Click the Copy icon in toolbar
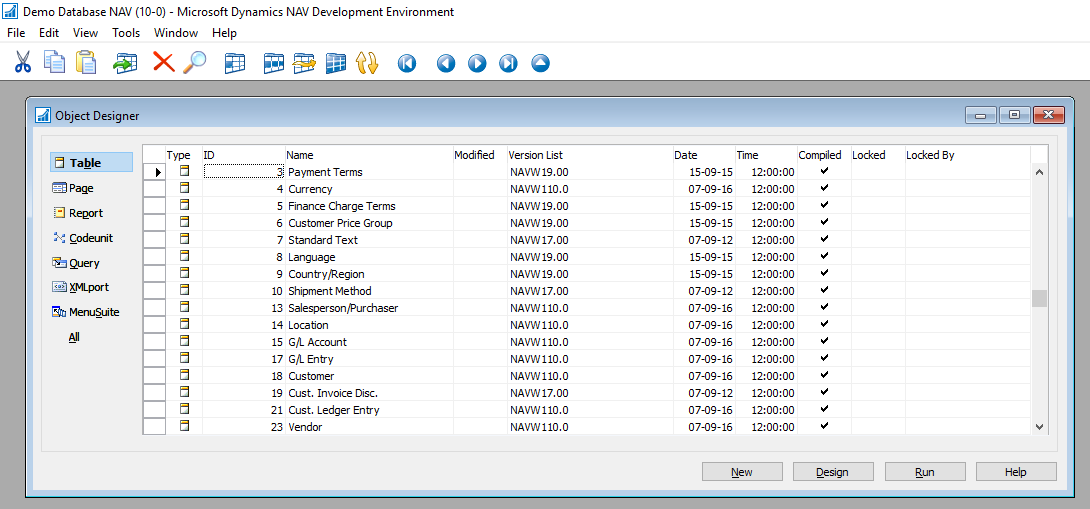The width and height of the screenshot is (1090, 509). (x=54, y=62)
